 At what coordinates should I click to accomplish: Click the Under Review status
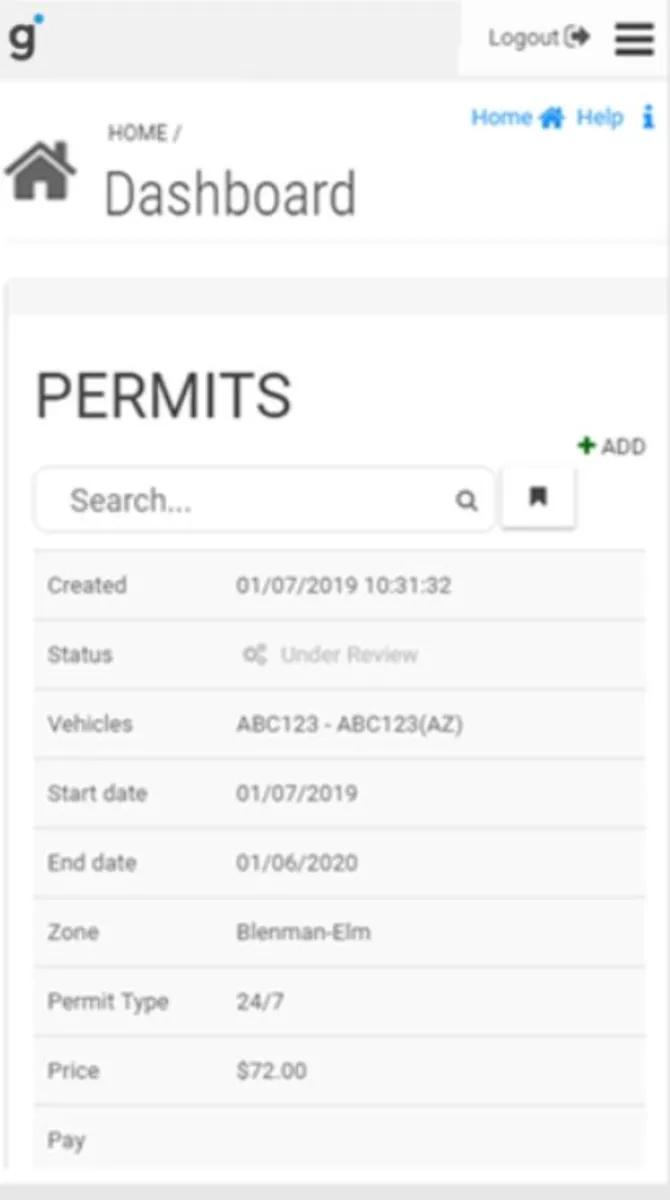click(x=349, y=655)
